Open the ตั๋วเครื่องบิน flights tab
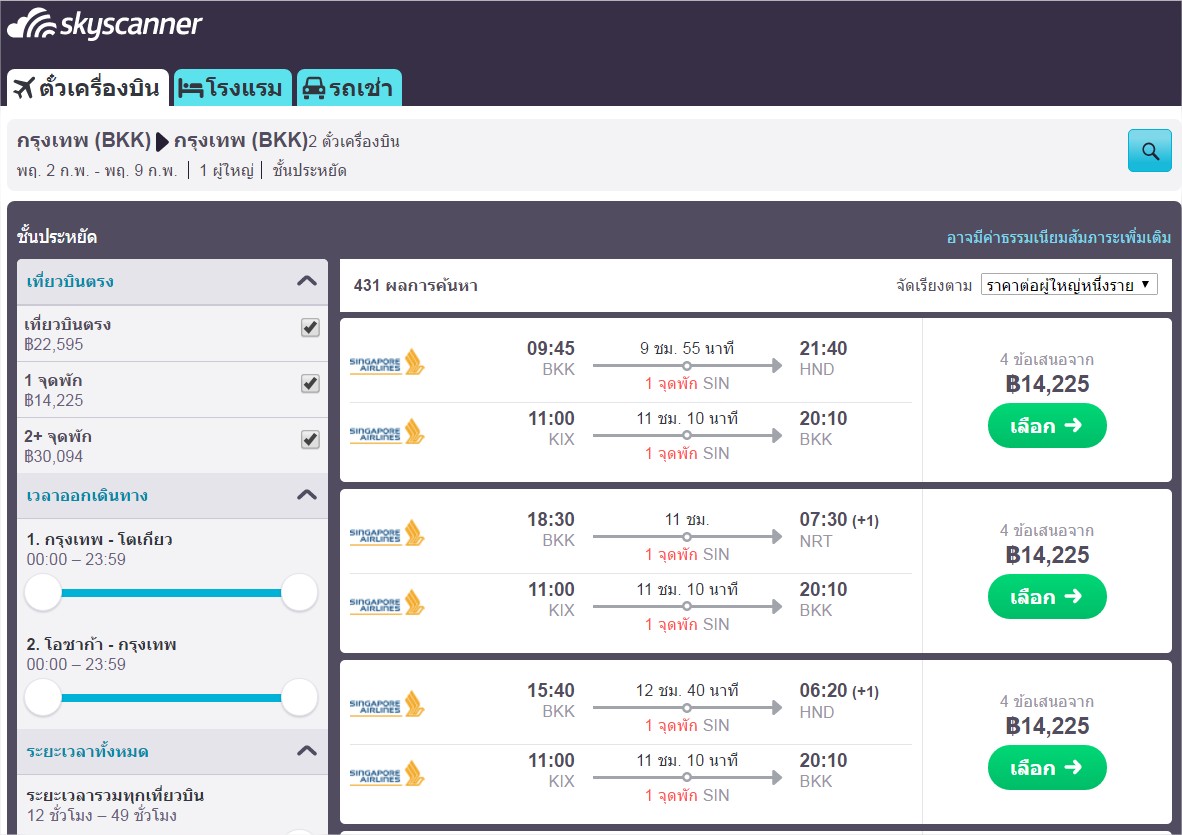1182x835 pixels. (x=88, y=88)
